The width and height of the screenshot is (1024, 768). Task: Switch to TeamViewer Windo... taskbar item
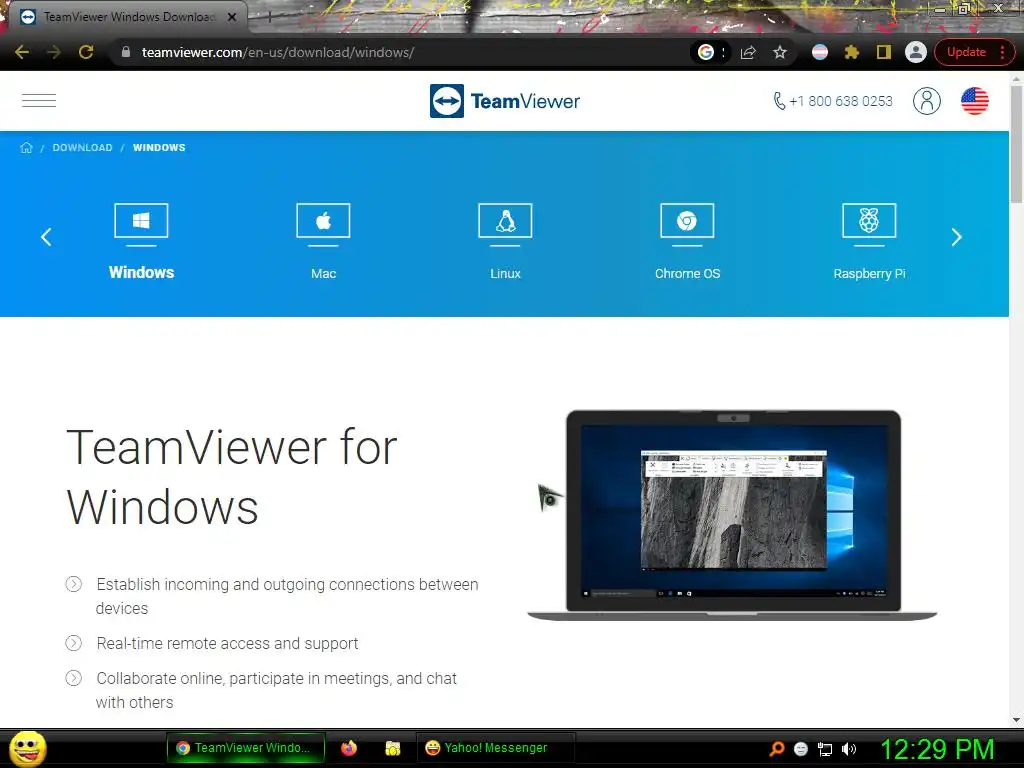coord(245,748)
